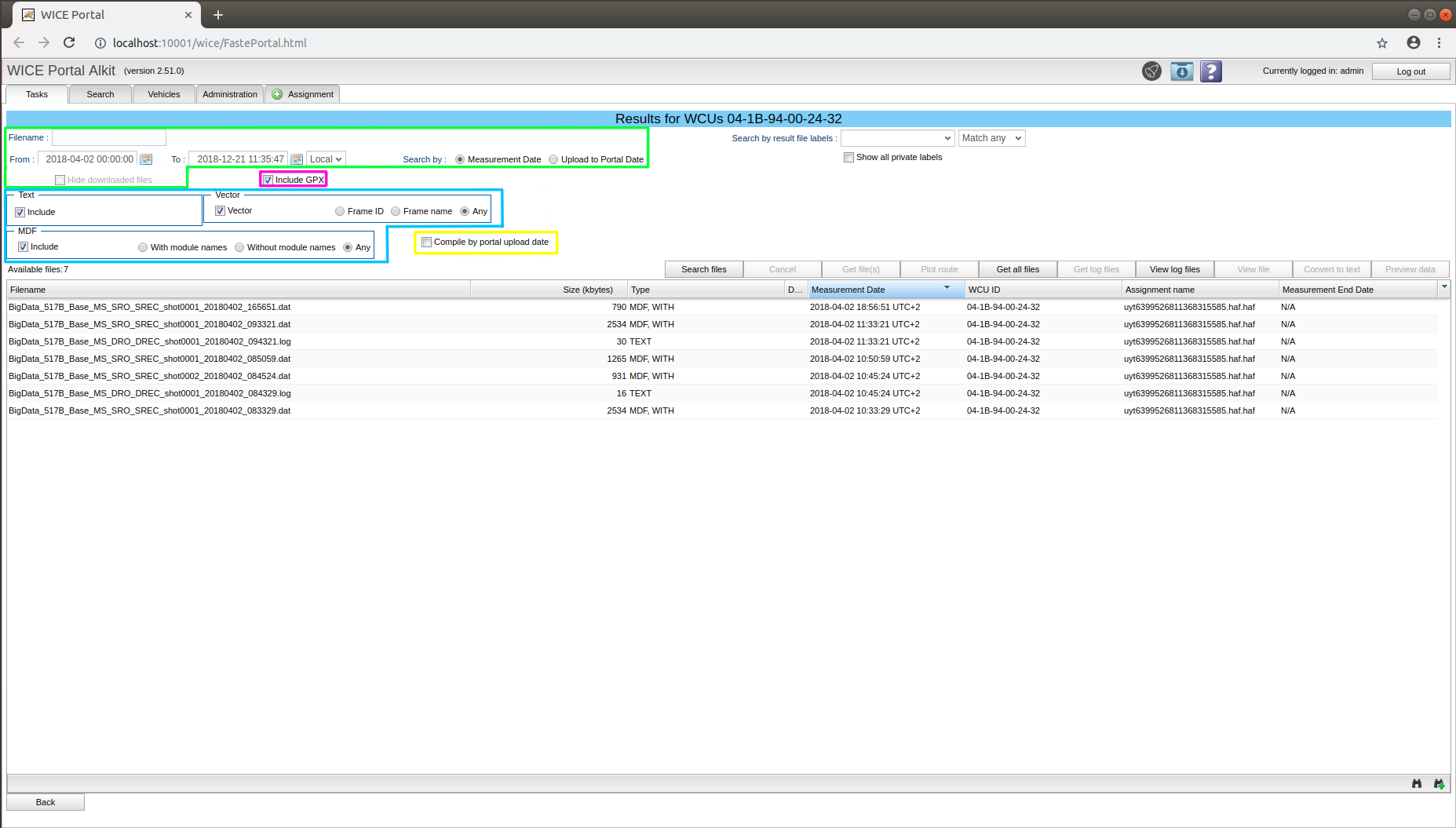Click the binoculars with green plus icon
Viewport: 1456px width, 828px height.
pos(1439,783)
